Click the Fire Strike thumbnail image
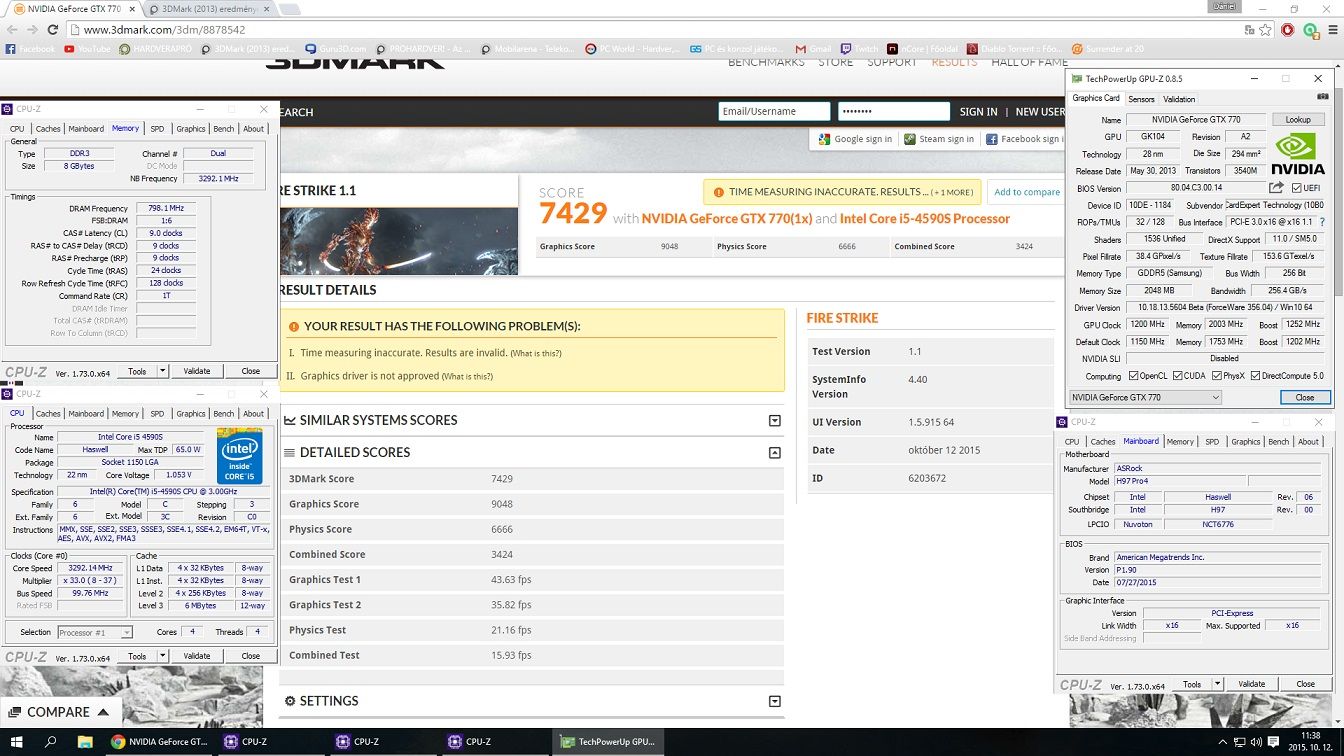The image size is (1344, 756). (399, 241)
